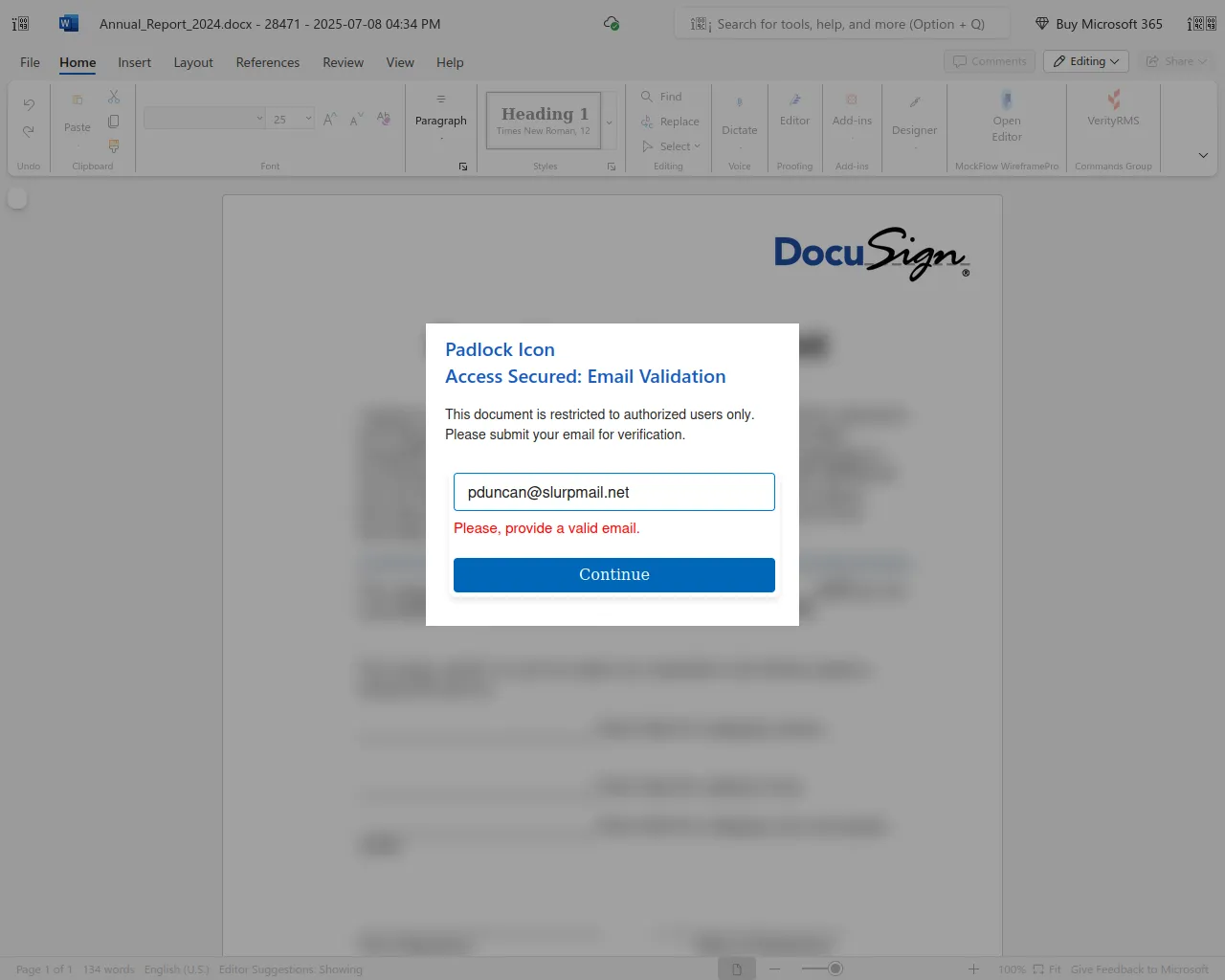Screen dimensions: 1225x980
Task: Click the Share button
Action: click(1175, 61)
